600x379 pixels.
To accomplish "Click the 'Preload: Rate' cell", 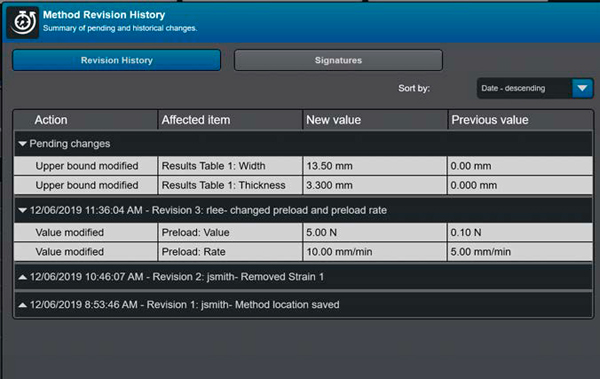I will (x=230, y=252).
